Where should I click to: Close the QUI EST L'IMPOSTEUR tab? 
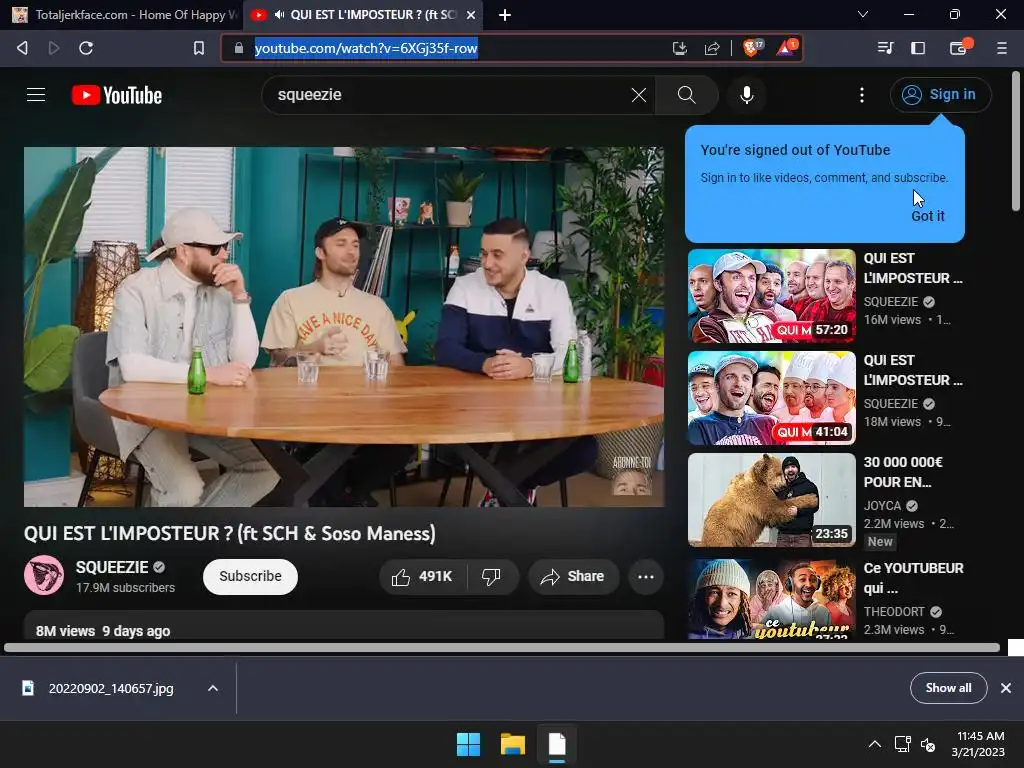coord(471,14)
